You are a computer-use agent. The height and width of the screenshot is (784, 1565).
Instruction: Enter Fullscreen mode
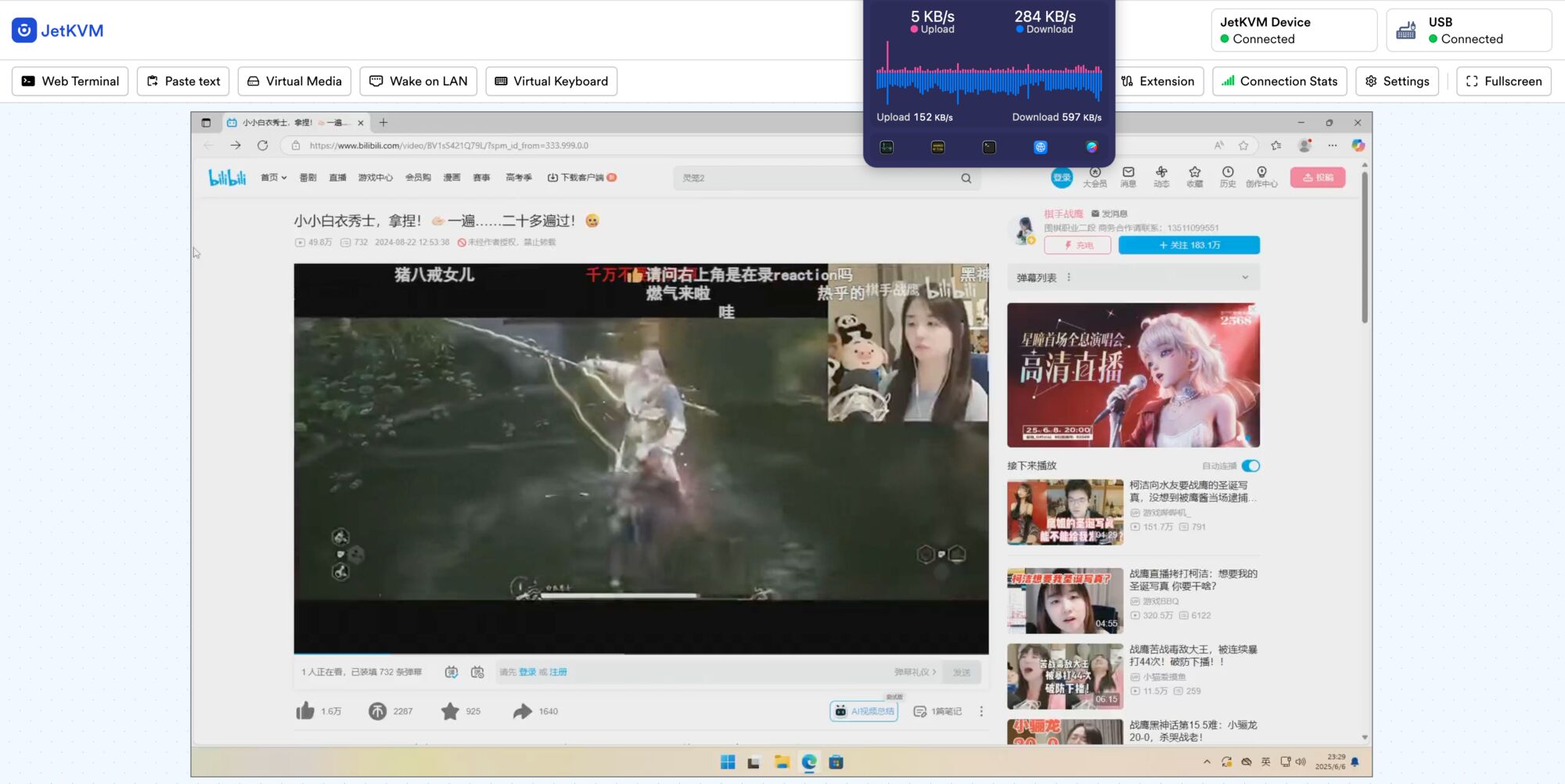(1503, 81)
